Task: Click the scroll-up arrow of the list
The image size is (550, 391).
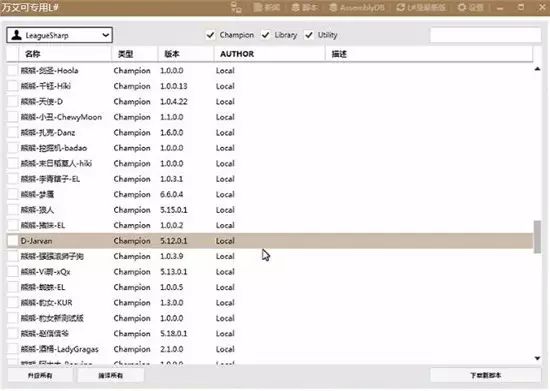Action: pos(537,69)
